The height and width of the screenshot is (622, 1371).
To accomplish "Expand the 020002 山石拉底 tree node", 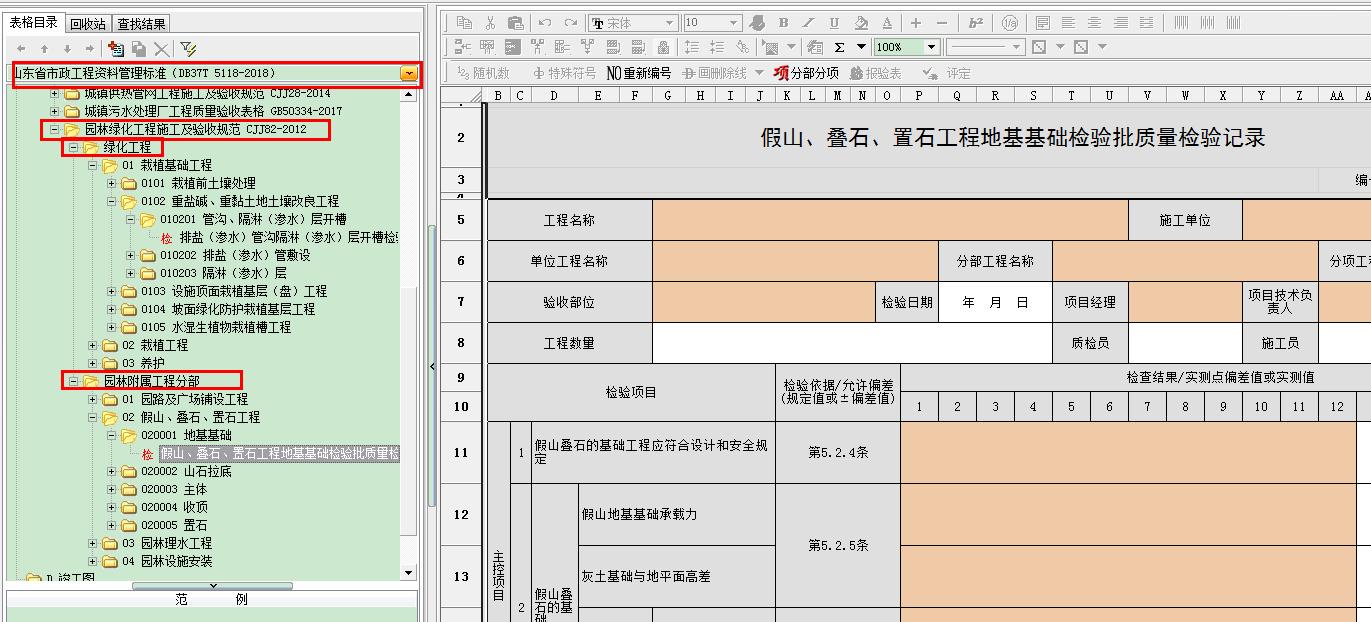I will click(112, 471).
